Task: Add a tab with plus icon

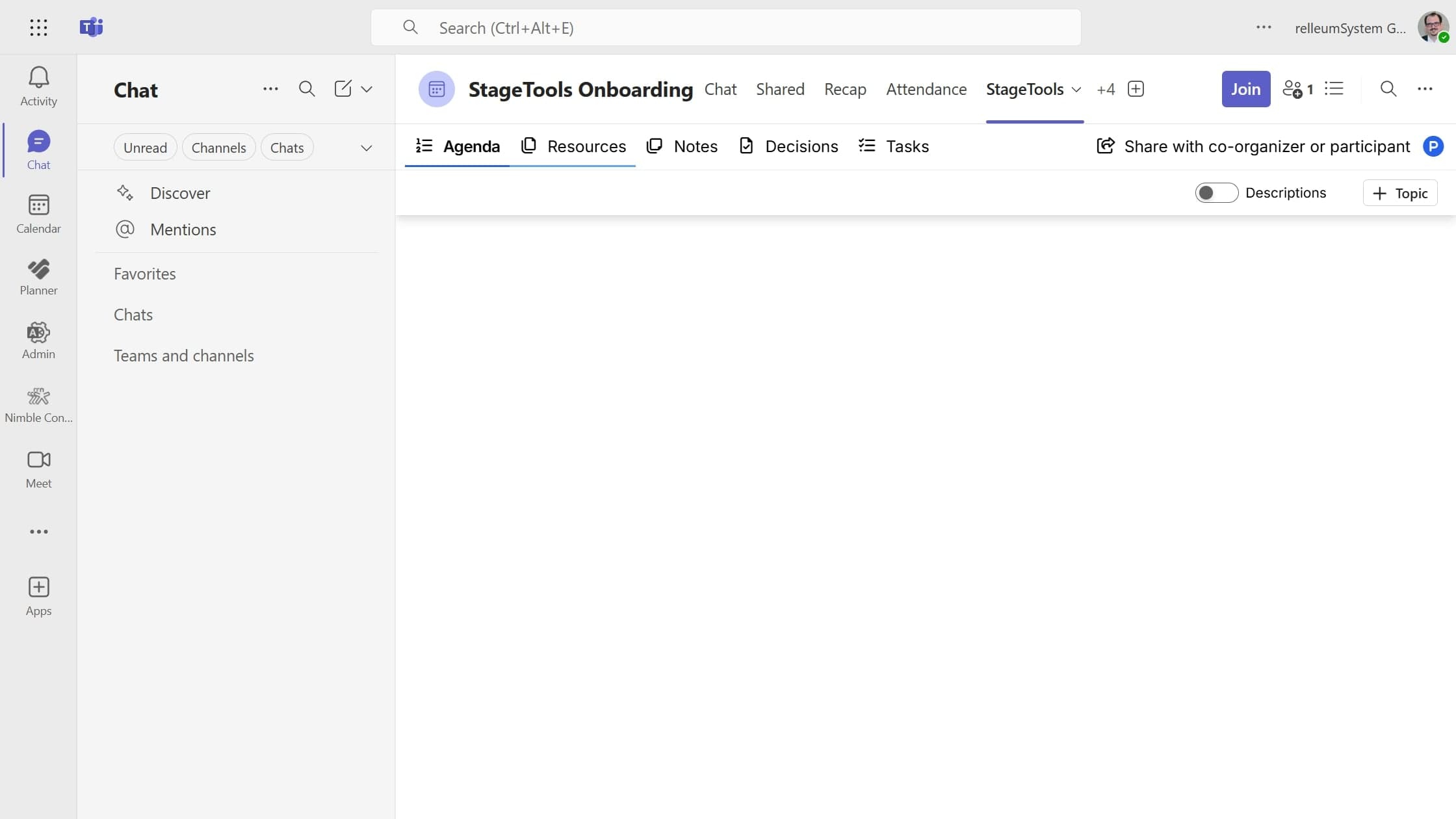Action: point(1136,89)
